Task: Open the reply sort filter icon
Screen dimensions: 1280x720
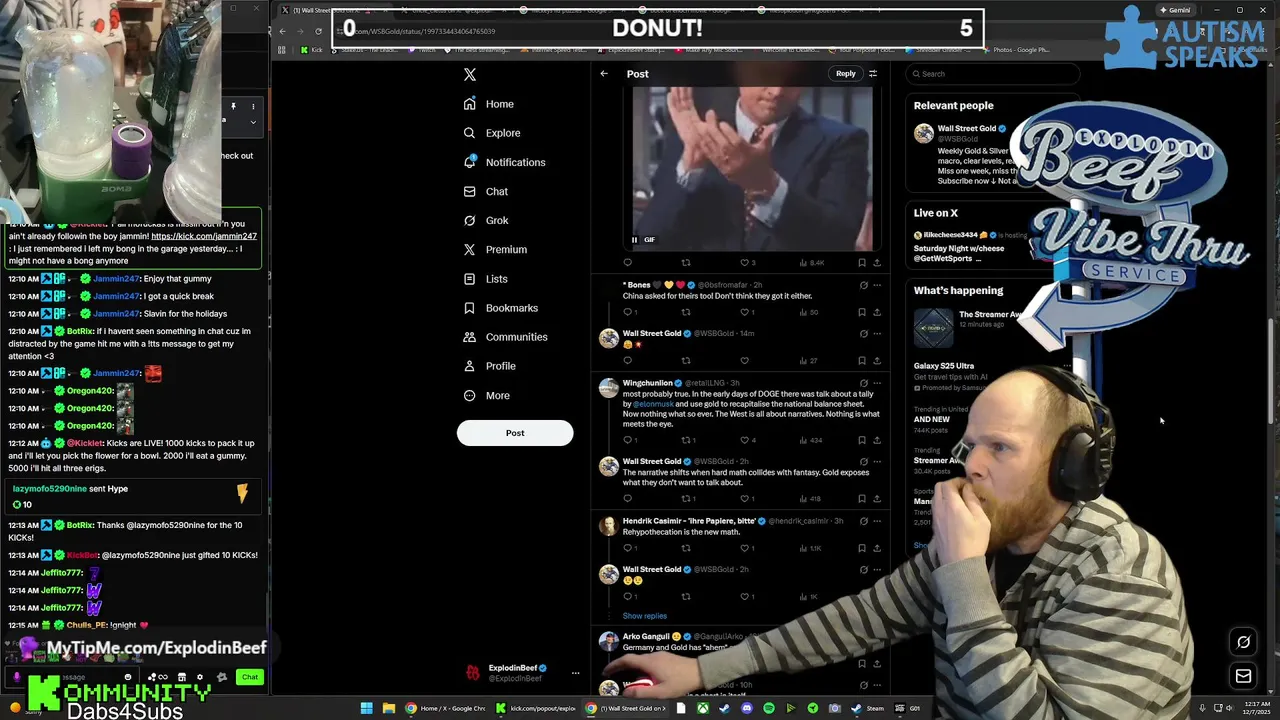Action: tap(873, 74)
